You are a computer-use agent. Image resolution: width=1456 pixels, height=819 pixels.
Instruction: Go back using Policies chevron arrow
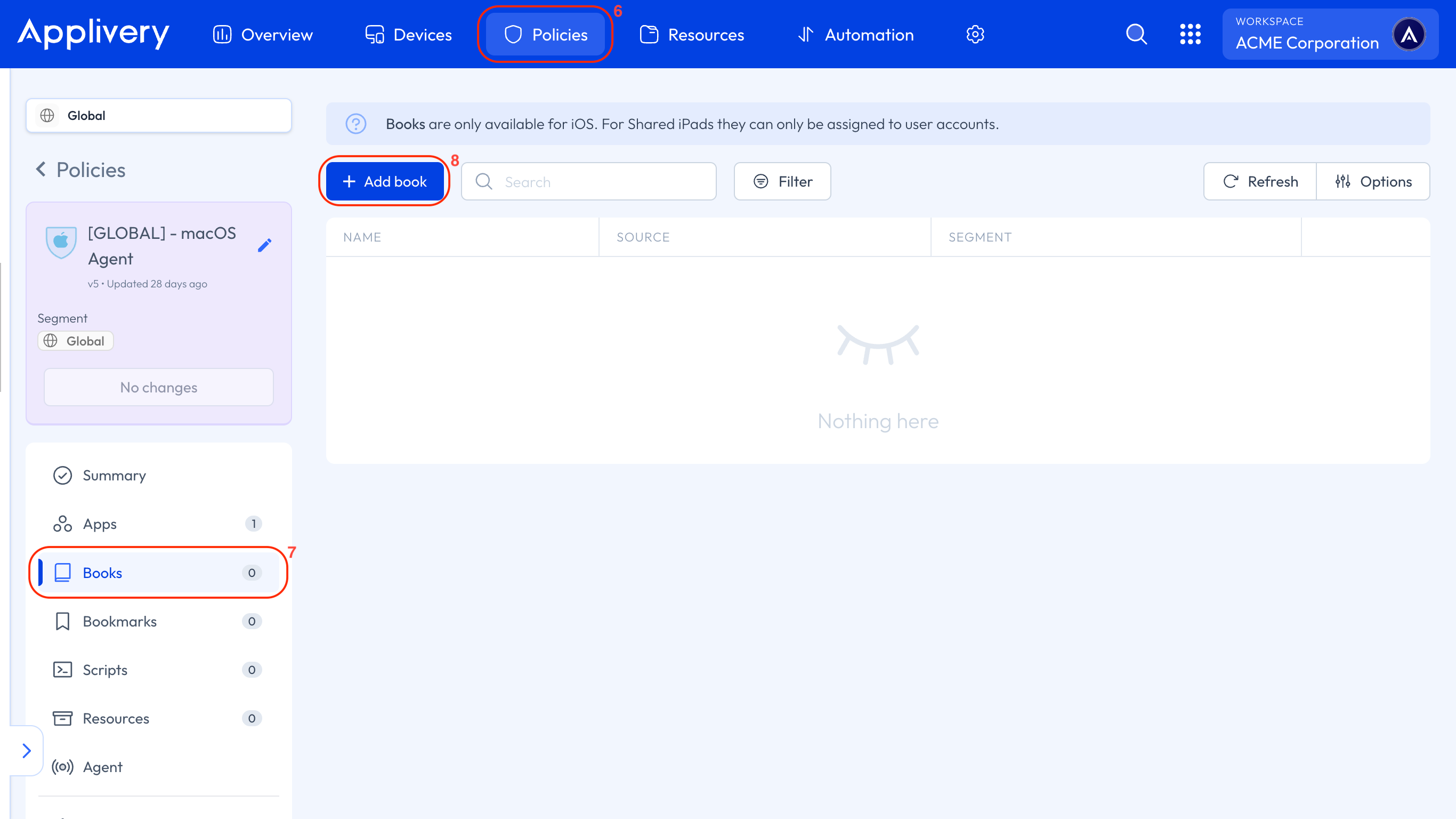tap(41, 169)
